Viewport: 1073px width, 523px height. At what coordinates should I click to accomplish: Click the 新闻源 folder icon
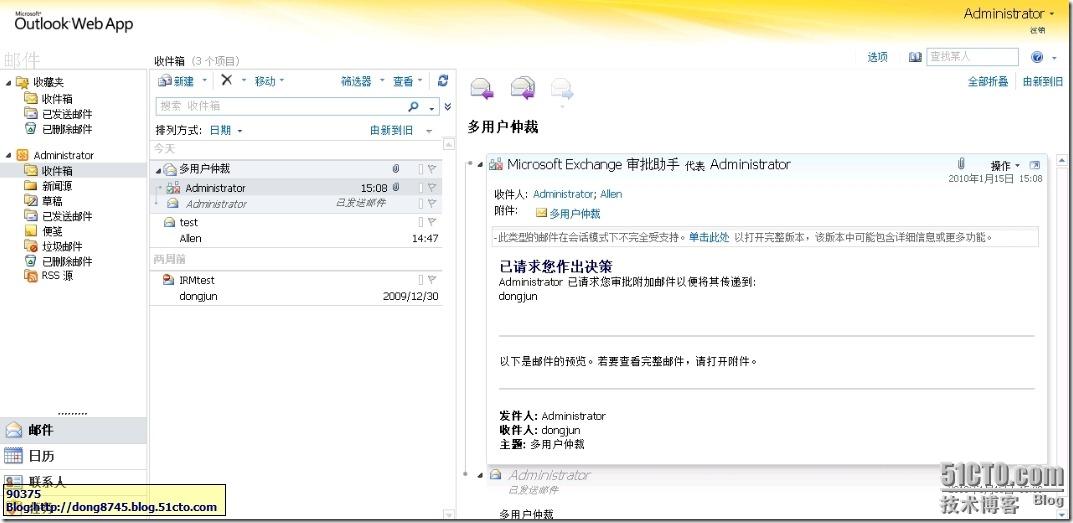tap(30, 186)
